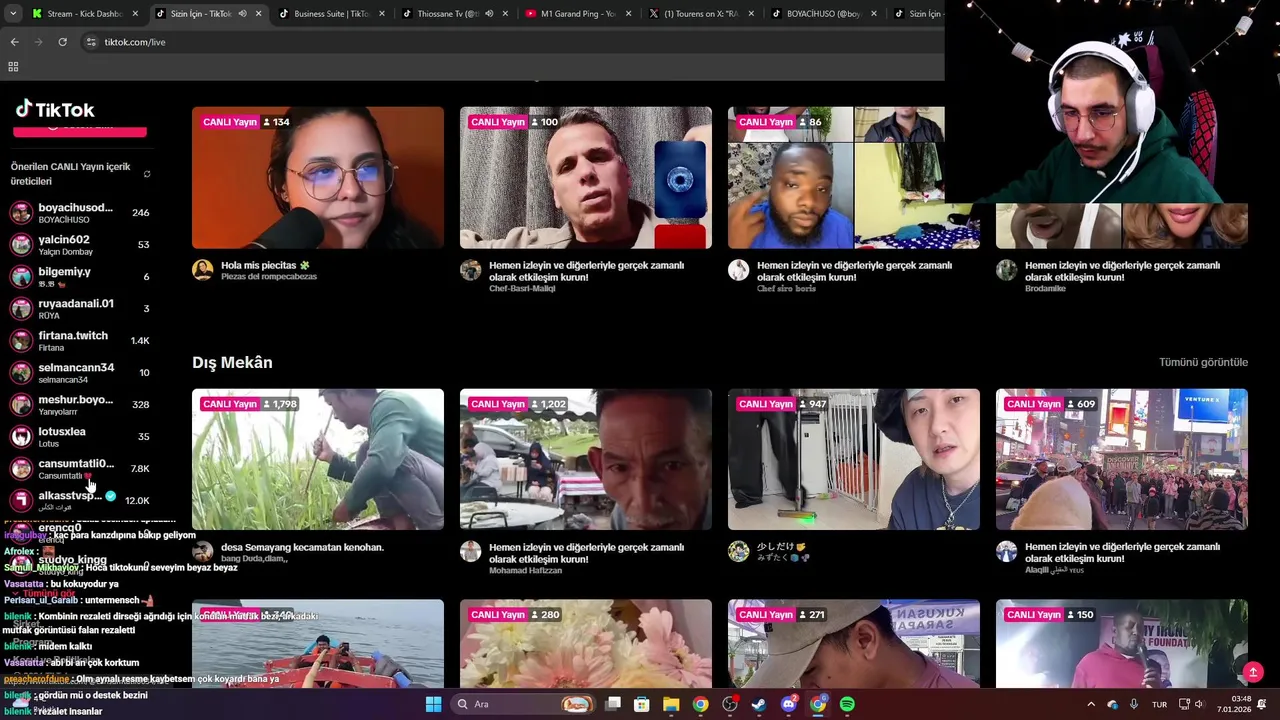1280x720 pixels.
Task: Open Spotify from the taskbar
Action: (847, 704)
